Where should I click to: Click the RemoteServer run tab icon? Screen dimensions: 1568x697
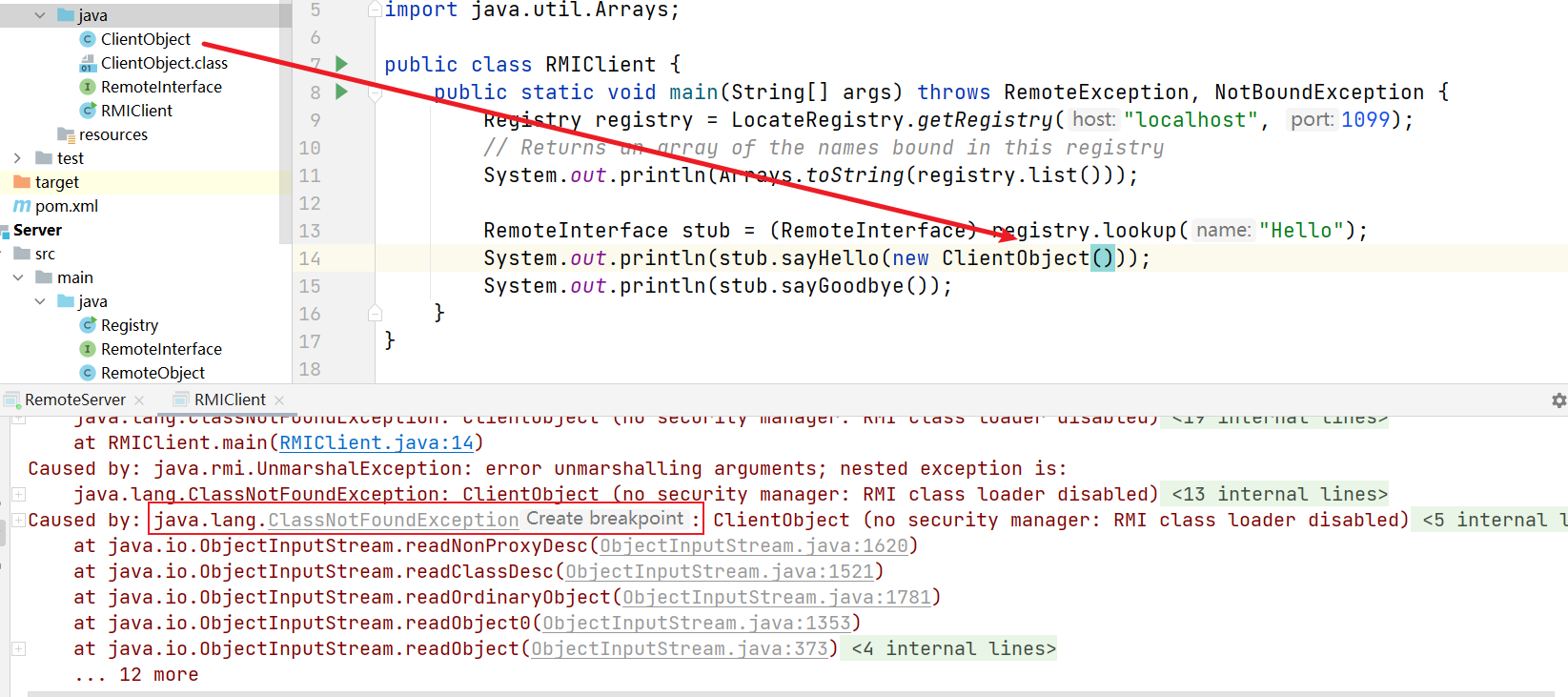coord(11,400)
